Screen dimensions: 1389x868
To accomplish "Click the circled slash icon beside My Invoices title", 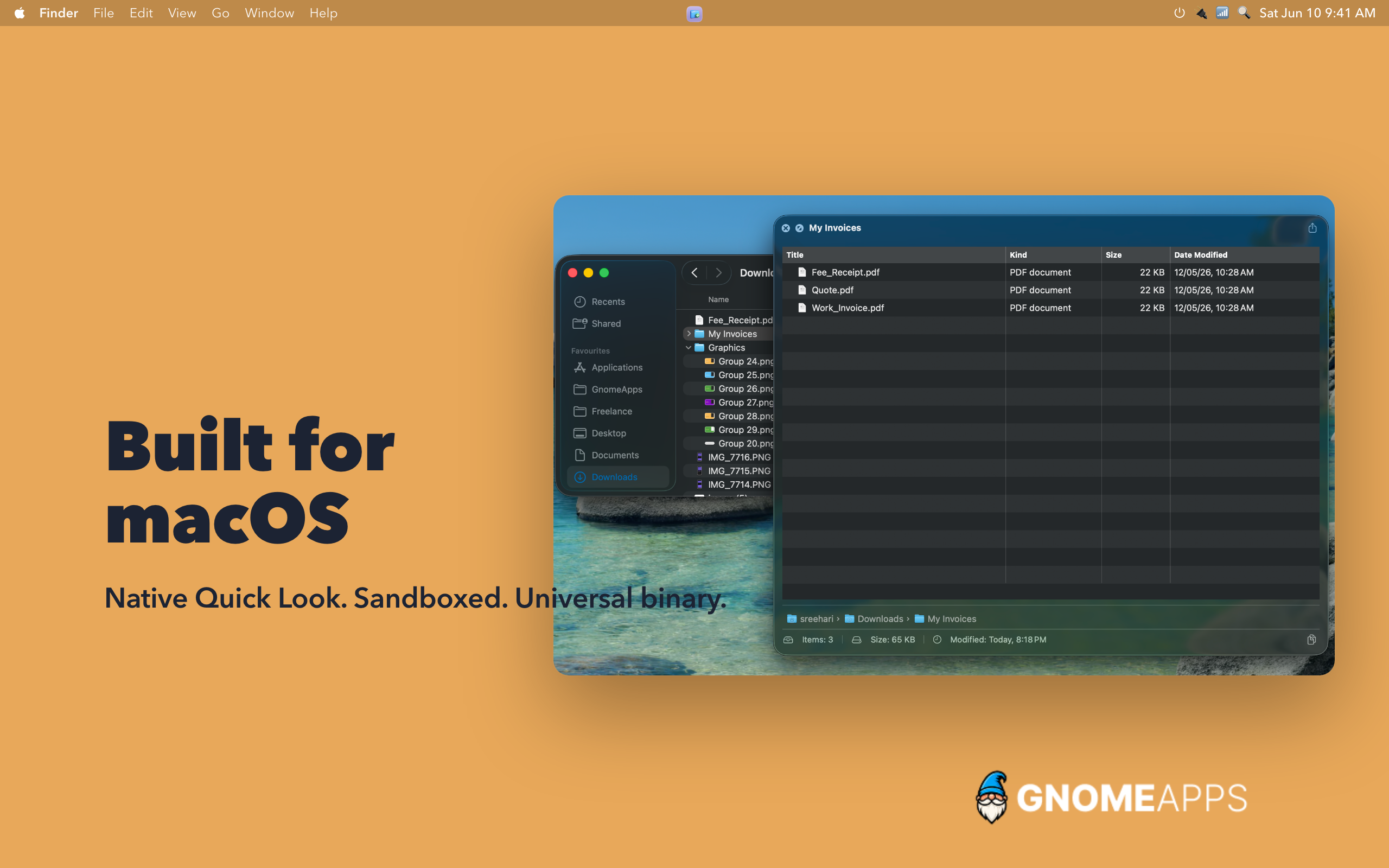I will (800, 228).
